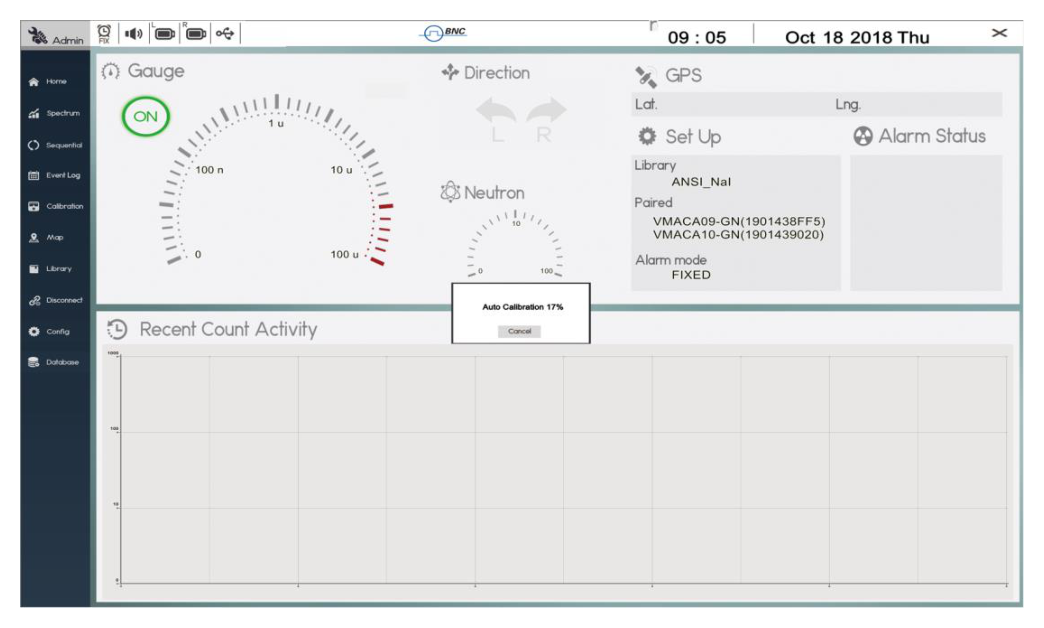
Task: Open the Sequential mode
Action: (x=55, y=145)
